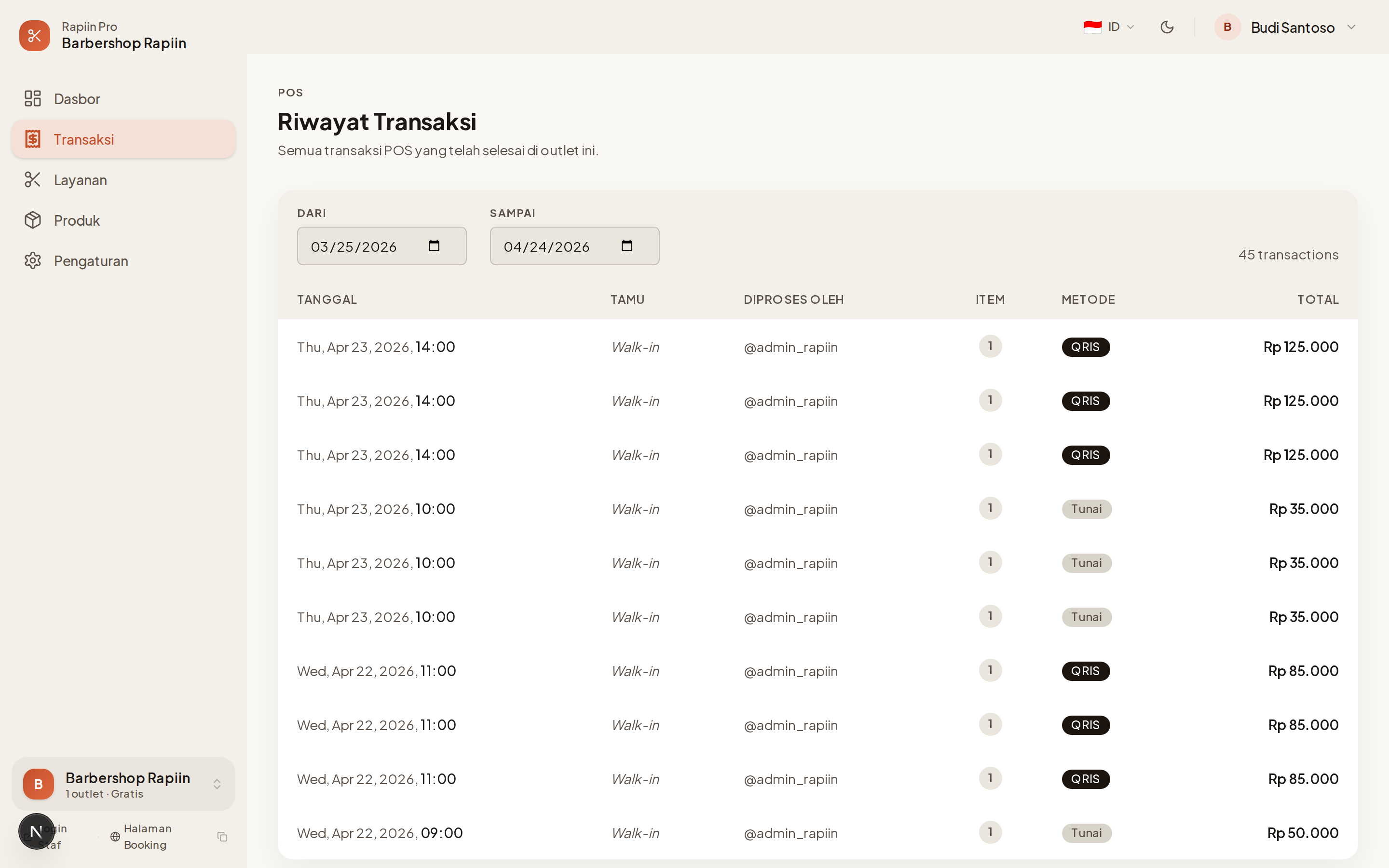Open the ID language dropdown

click(x=1109, y=27)
